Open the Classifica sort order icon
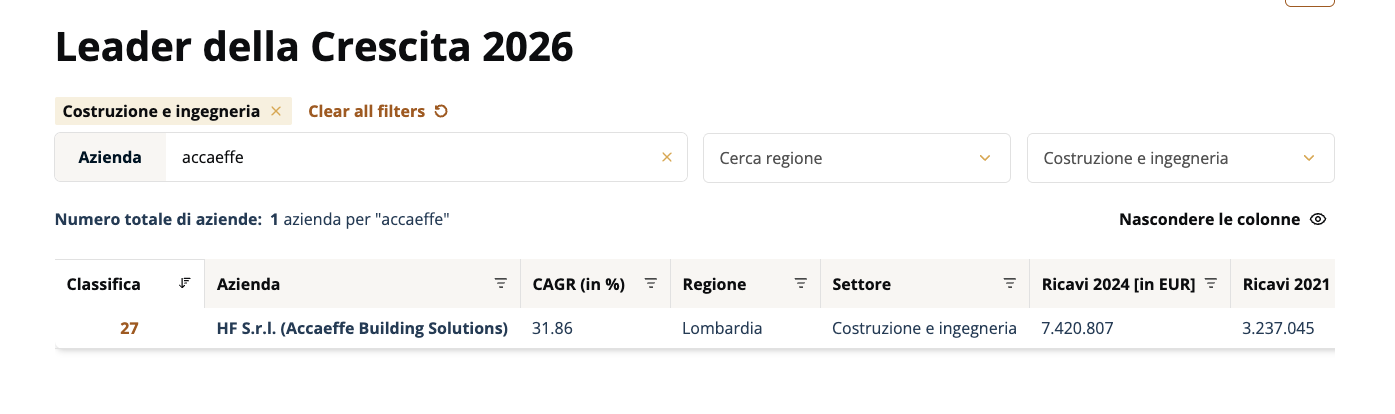 point(184,284)
